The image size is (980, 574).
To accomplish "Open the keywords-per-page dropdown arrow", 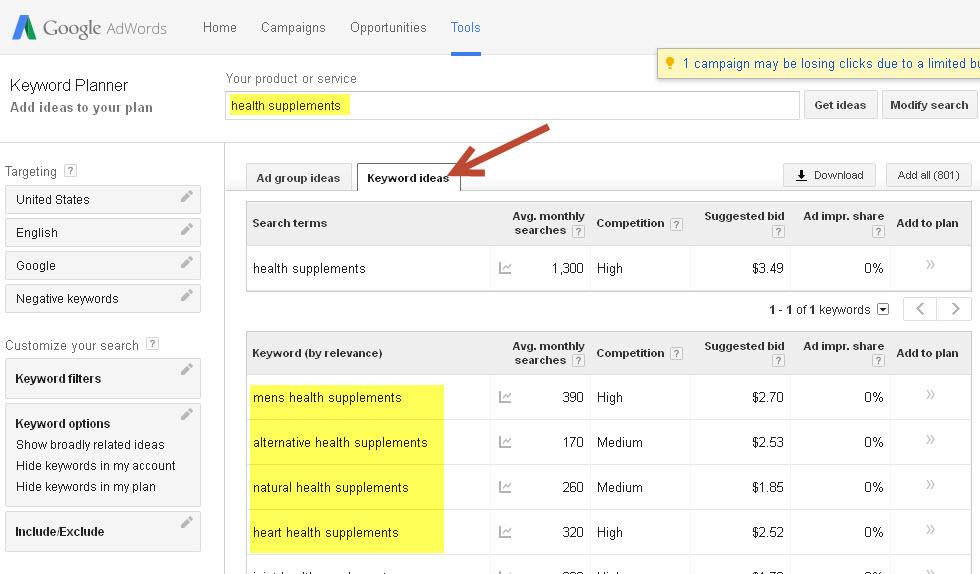I will (883, 309).
